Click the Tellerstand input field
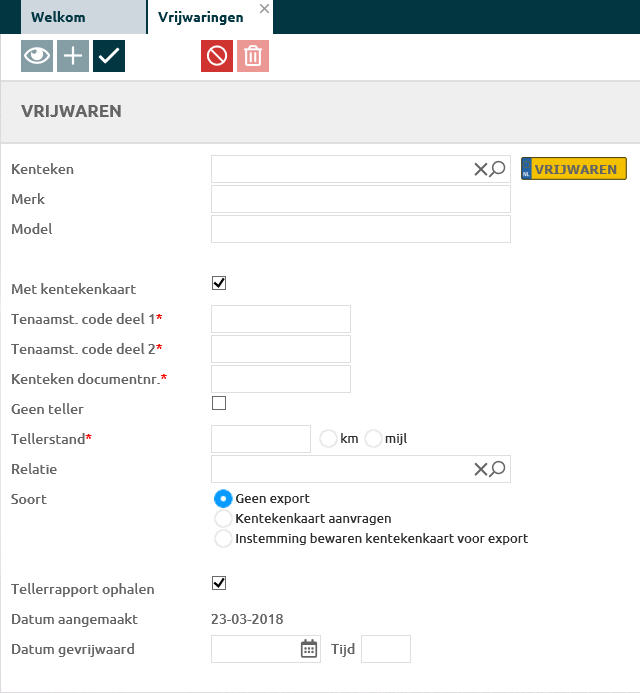Image resolution: width=640 pixels, height=693 pixels. [x=261, y=439]
